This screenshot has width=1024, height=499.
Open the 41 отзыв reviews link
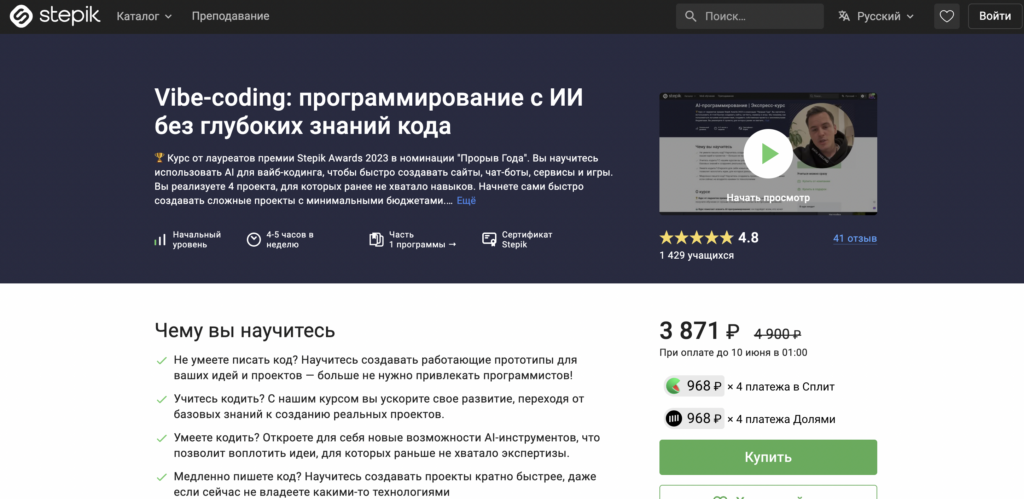855,238
